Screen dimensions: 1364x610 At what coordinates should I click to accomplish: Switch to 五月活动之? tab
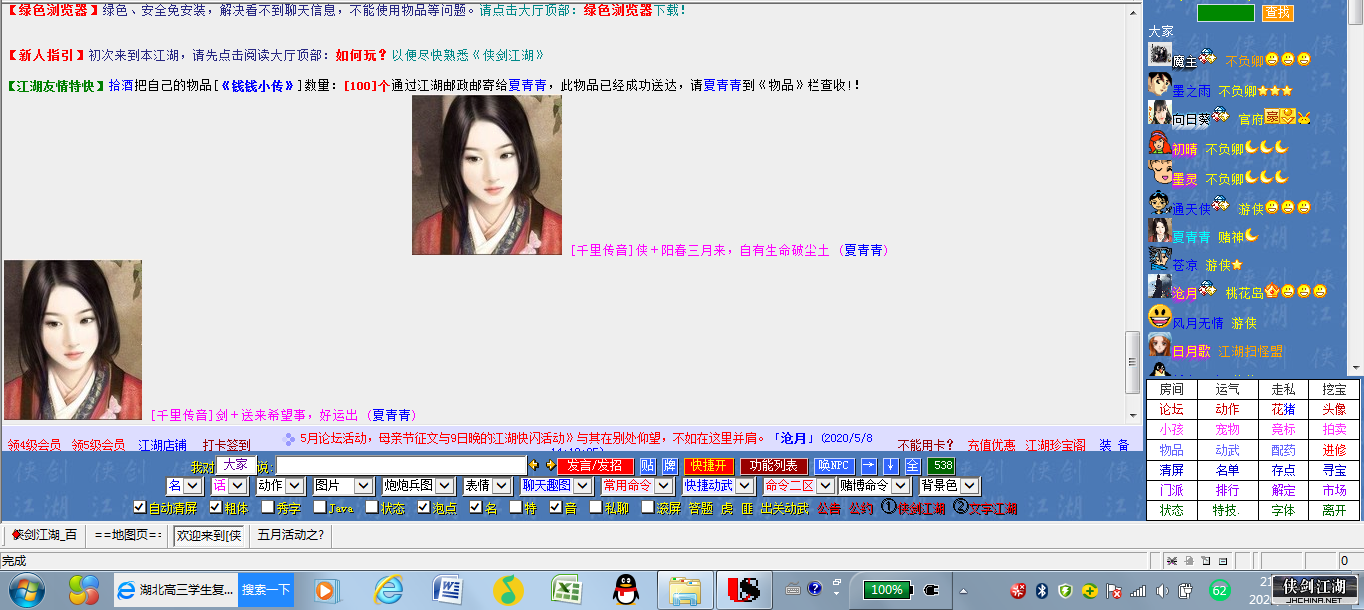coord(290,535)
